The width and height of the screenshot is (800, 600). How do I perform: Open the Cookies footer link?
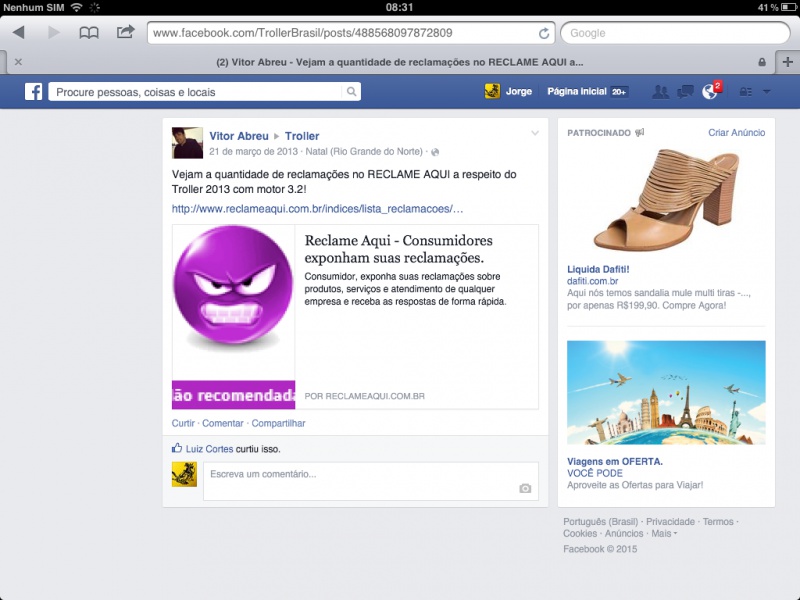(580, 534)
